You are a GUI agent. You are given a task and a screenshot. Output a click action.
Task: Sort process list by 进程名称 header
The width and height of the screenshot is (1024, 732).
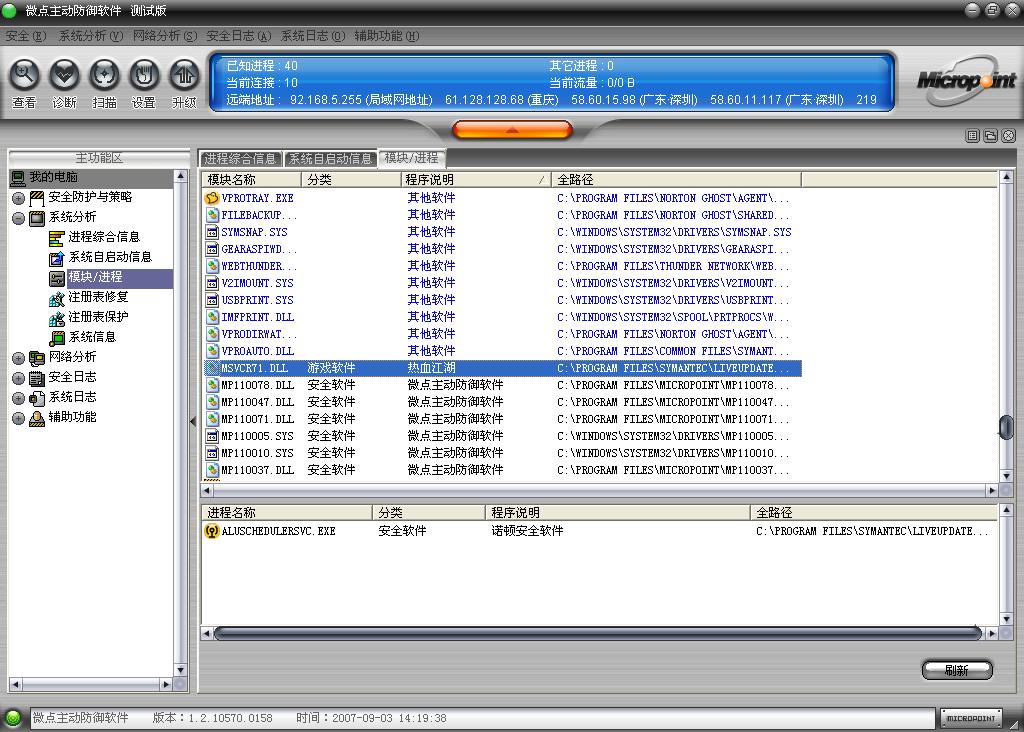click(287, 513)
